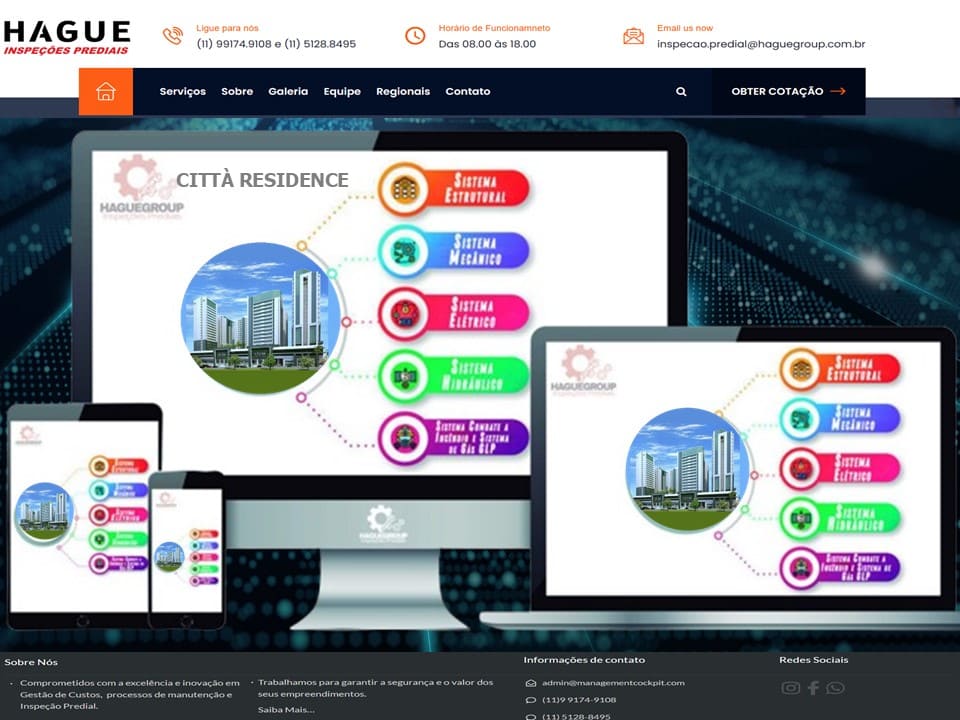The width and height of the screenshot is (960, 720).
Task: Click the admin@managementcockpit.com email link
Action: click(x=613, y=683)
